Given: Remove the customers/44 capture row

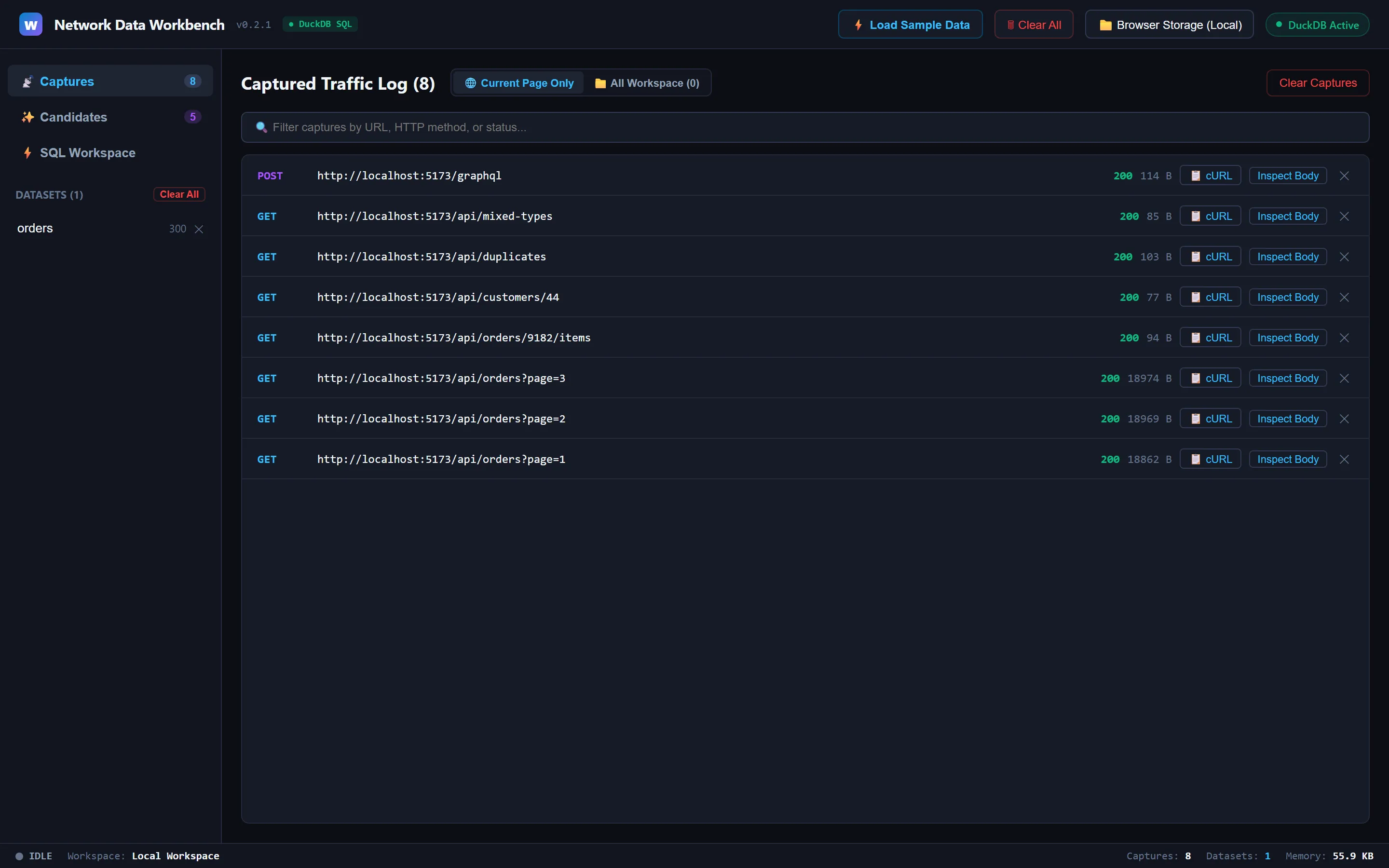Looking at the screenshot, I should (x=1344, y=298).
